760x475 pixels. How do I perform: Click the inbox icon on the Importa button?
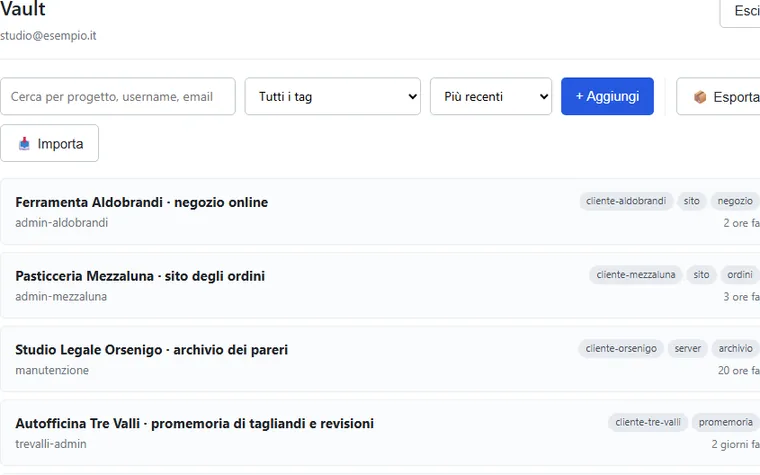[24, 144]
